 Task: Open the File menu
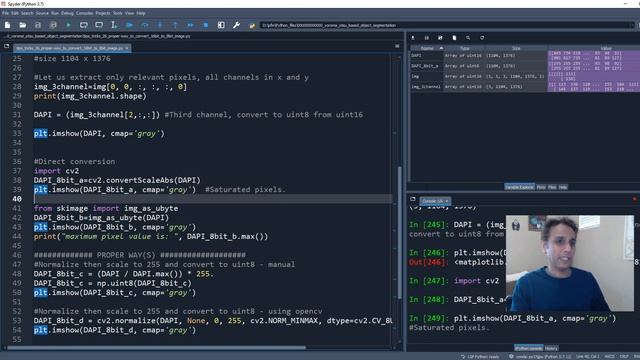tap(5, 13)
